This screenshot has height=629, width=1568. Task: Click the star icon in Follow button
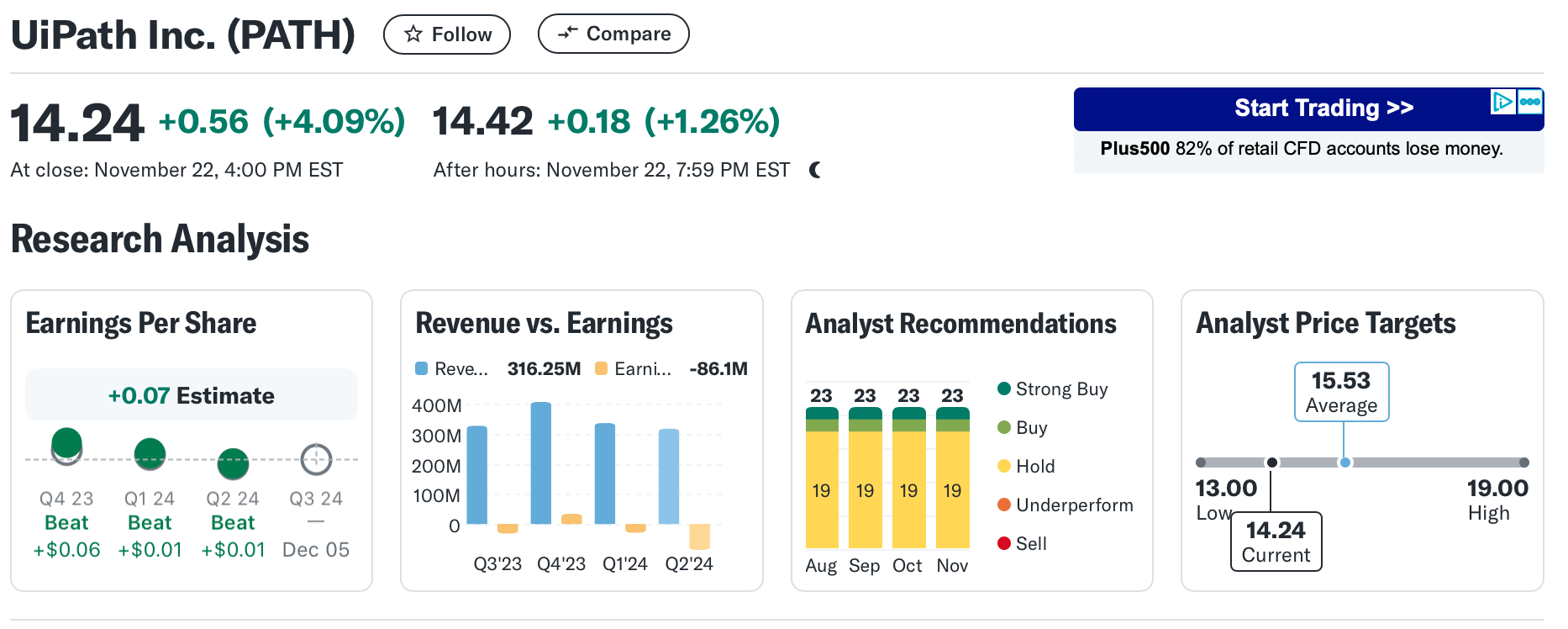click(413, 34)
